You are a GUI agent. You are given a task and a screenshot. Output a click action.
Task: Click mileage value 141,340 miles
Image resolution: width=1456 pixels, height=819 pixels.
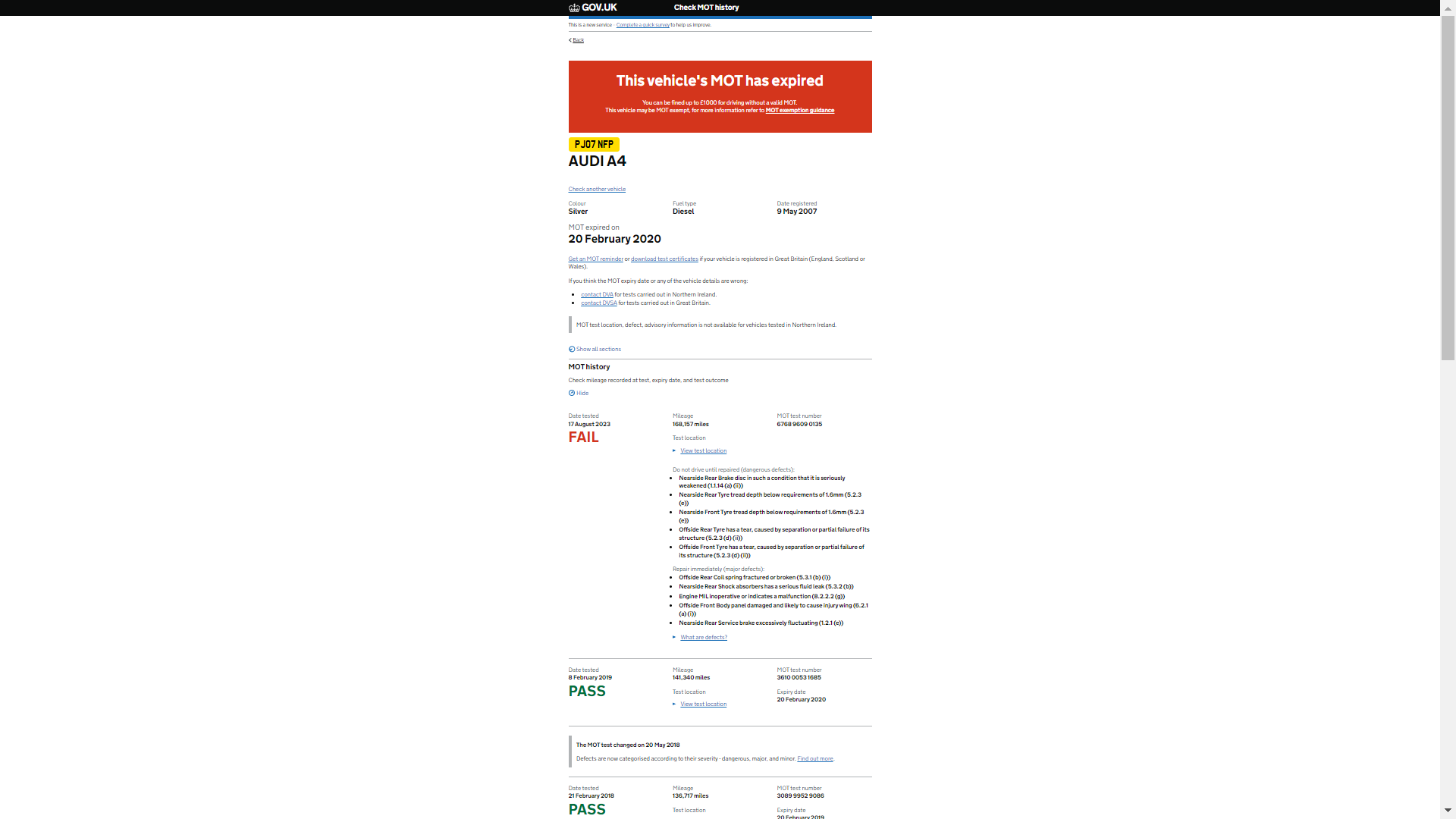691,678
